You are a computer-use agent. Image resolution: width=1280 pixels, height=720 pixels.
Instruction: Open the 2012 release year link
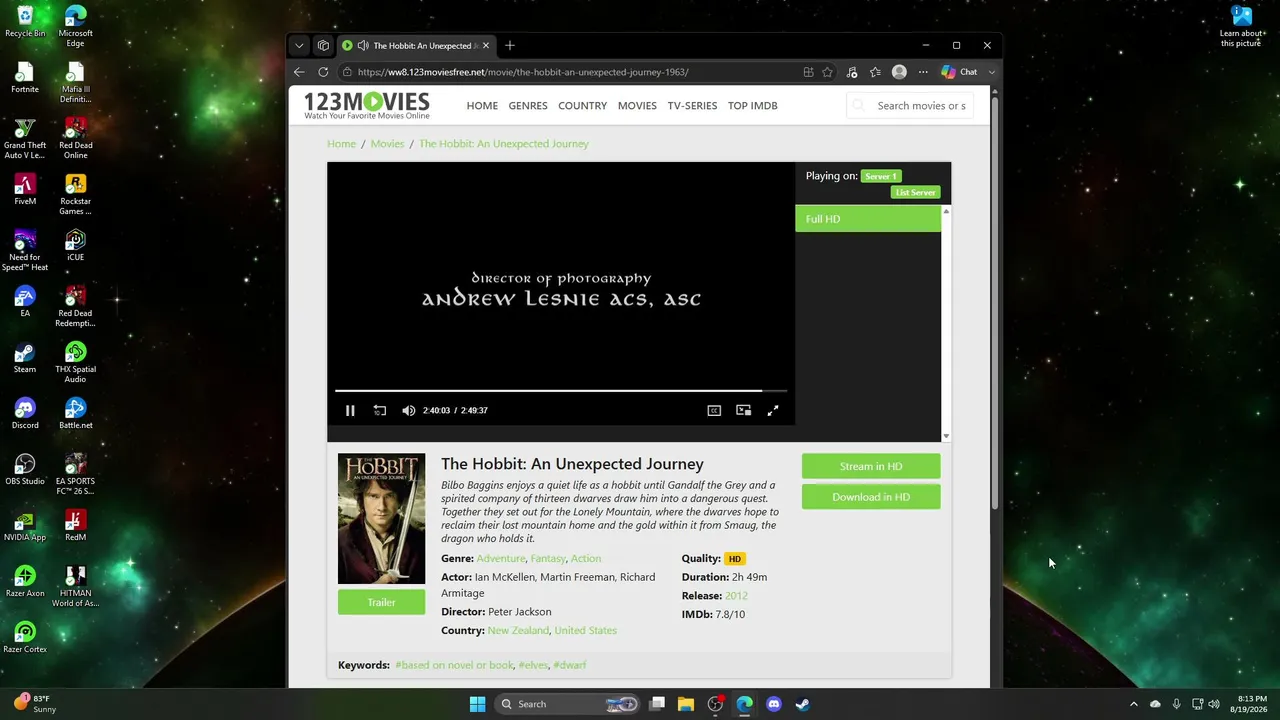[736, 596]
